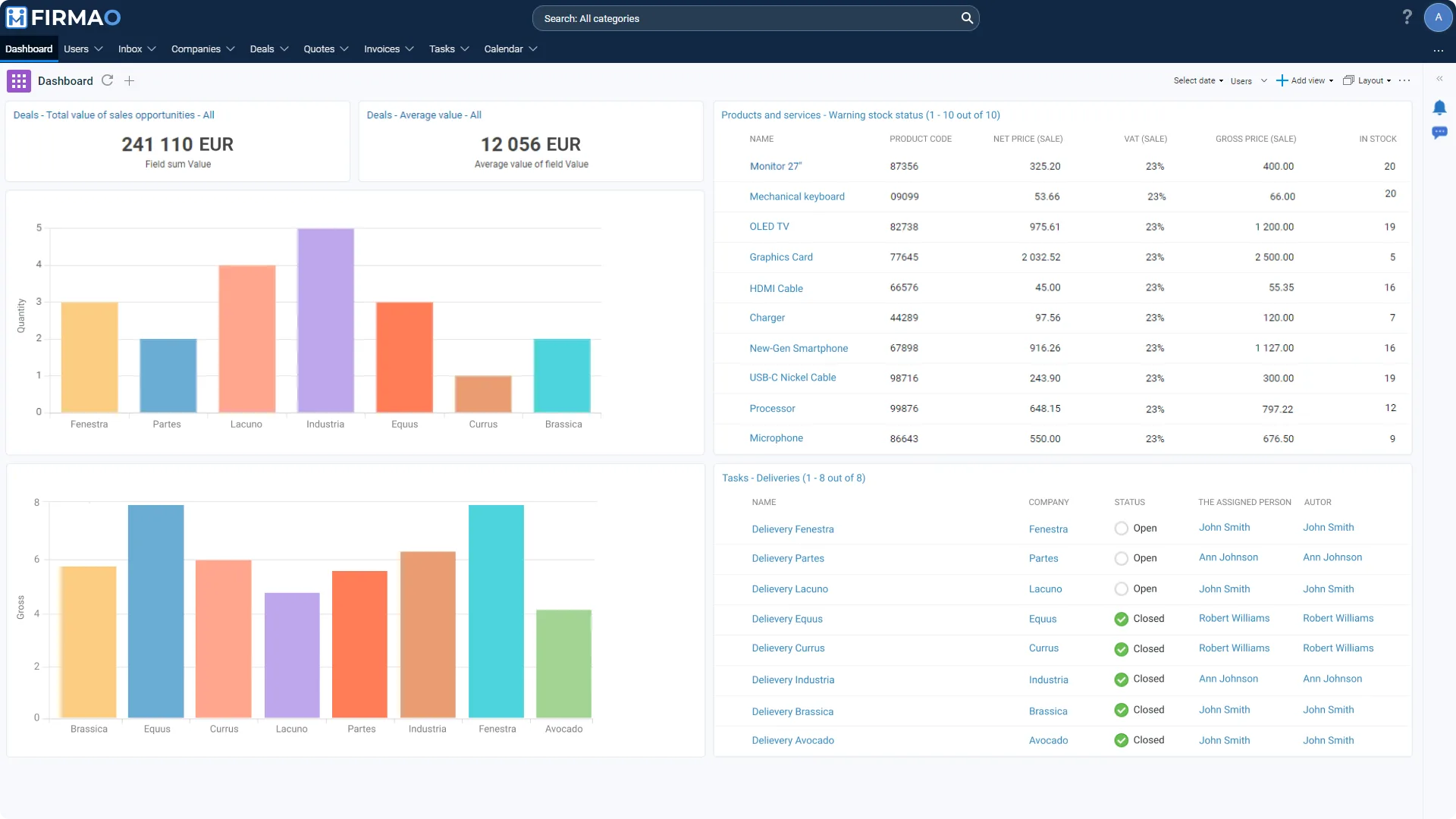1456x819 pixels.
Task: Sort products by the PRODUCT CODE header
Action: [921, 139]
